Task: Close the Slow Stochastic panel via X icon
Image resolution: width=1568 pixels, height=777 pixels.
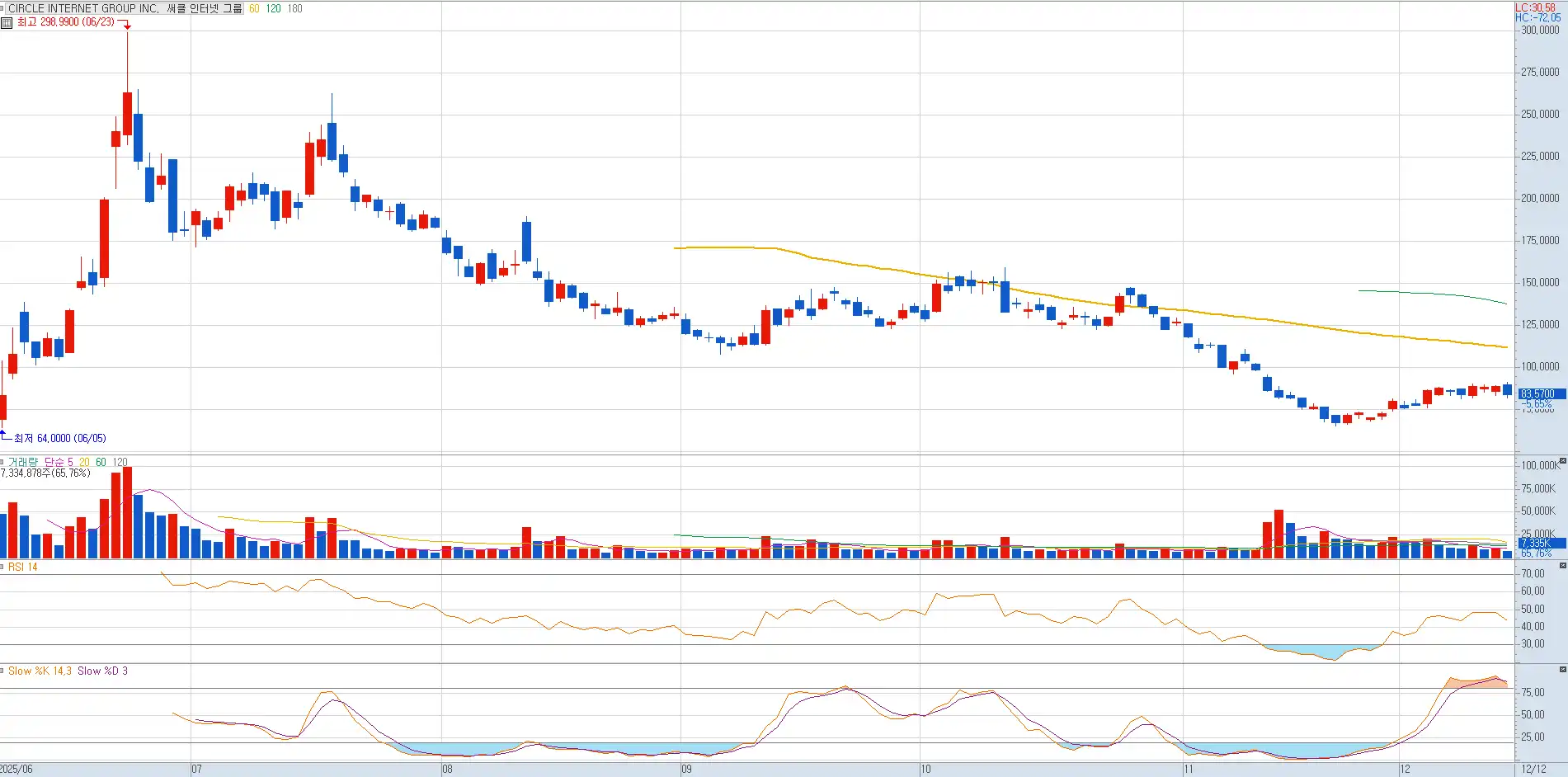Action: tap(1562, 670)
